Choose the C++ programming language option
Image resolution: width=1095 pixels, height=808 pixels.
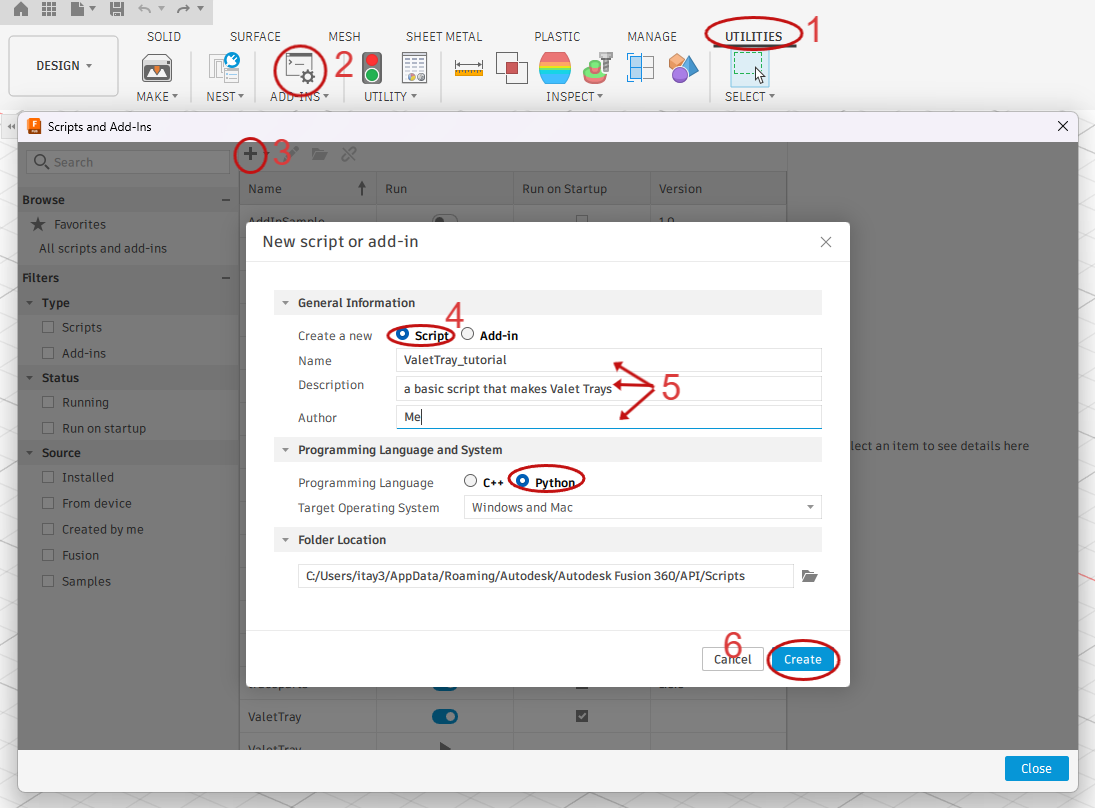471,481
